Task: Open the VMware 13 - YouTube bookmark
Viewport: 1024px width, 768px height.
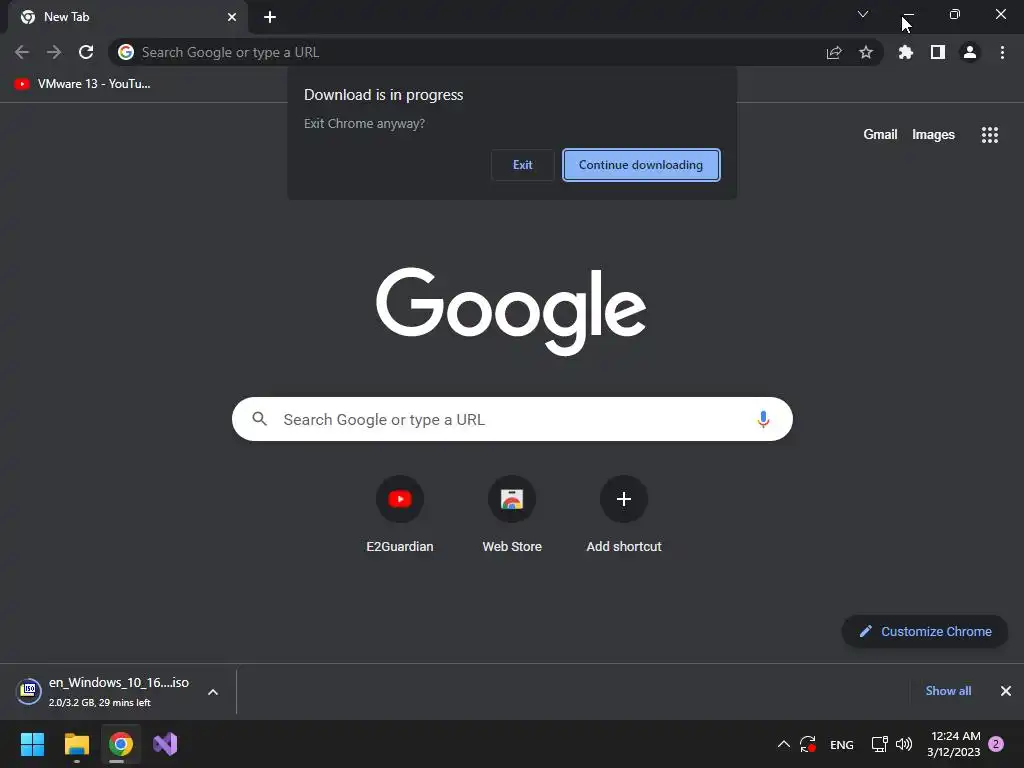Action: coord(82,84)
